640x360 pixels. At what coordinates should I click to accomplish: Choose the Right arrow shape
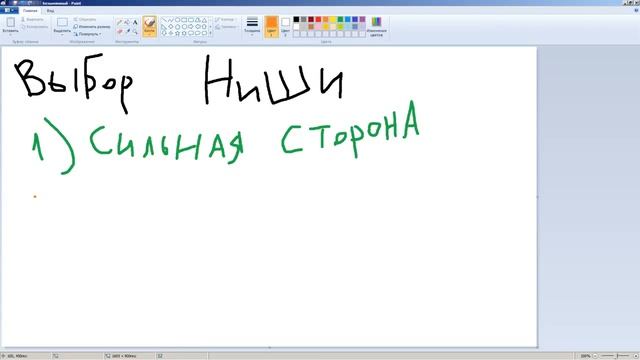pos(191,27)
